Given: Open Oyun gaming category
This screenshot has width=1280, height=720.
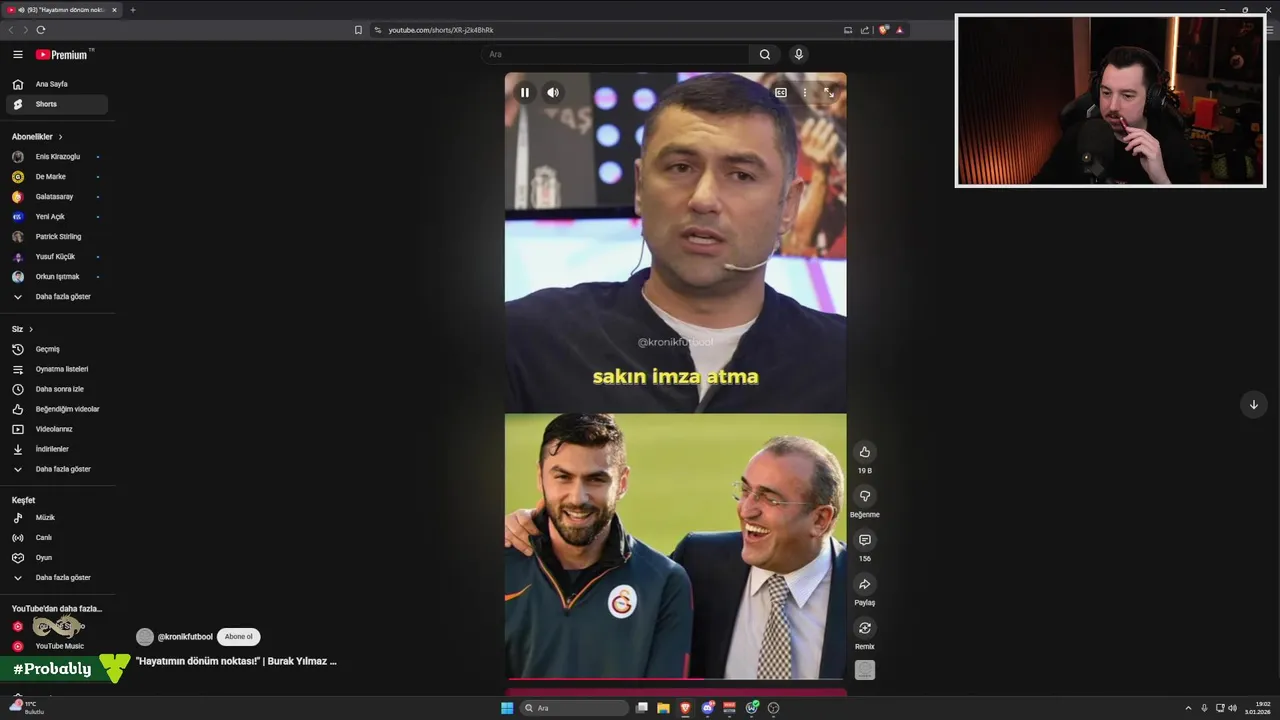Looking at the screenshot, I should pyautogui.click(x=57, y=558).
